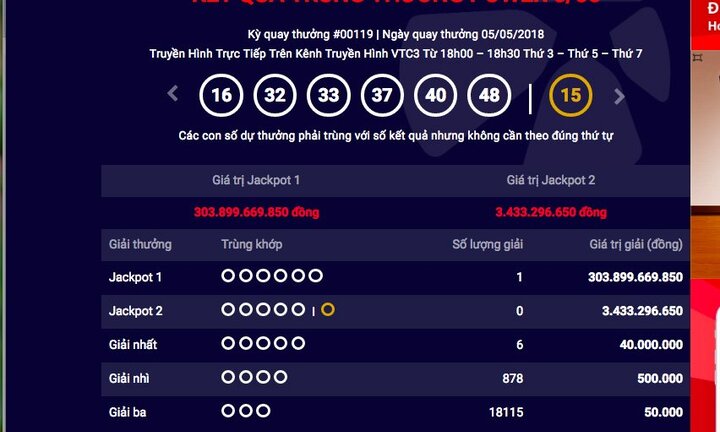Select the Giải nhất prize row label
Viewport: 720px width, 432px height.
click(x=133, y=345)
